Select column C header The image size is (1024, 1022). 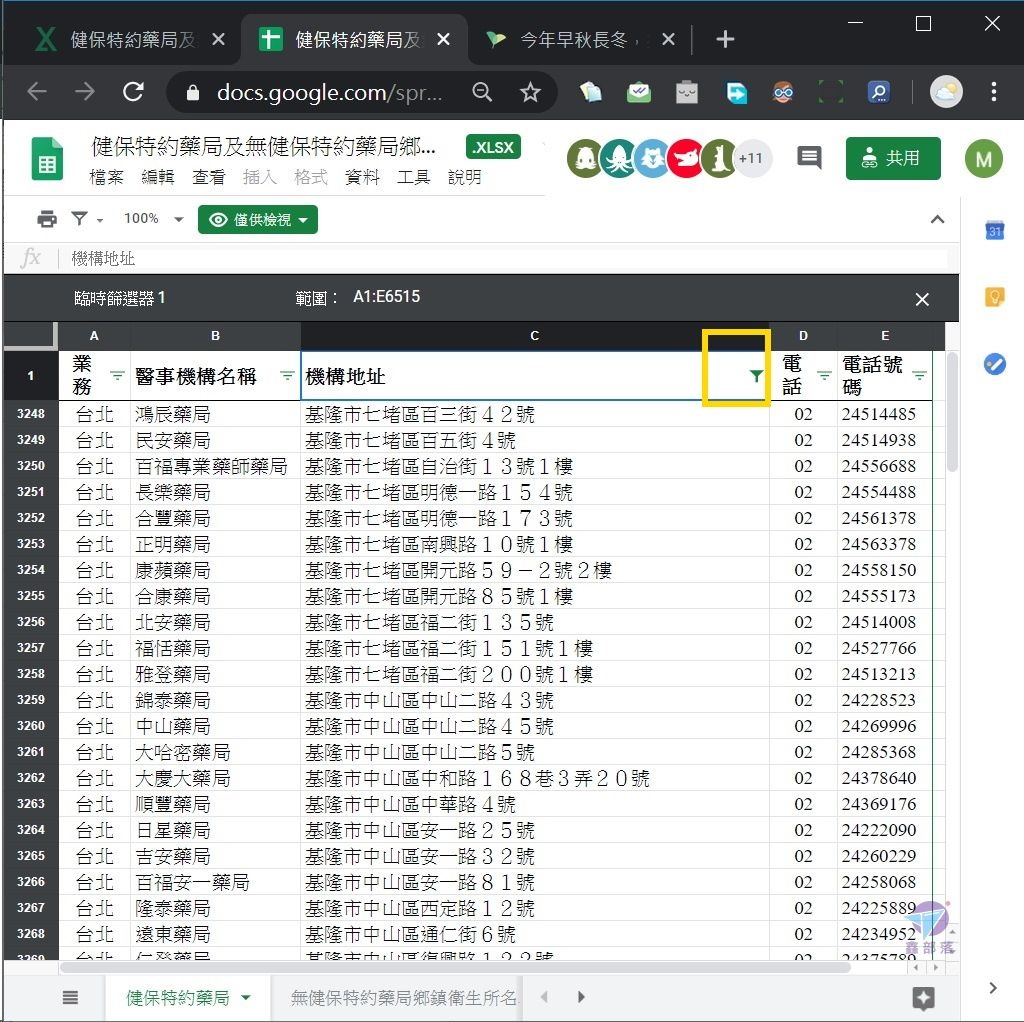[534, 336]
